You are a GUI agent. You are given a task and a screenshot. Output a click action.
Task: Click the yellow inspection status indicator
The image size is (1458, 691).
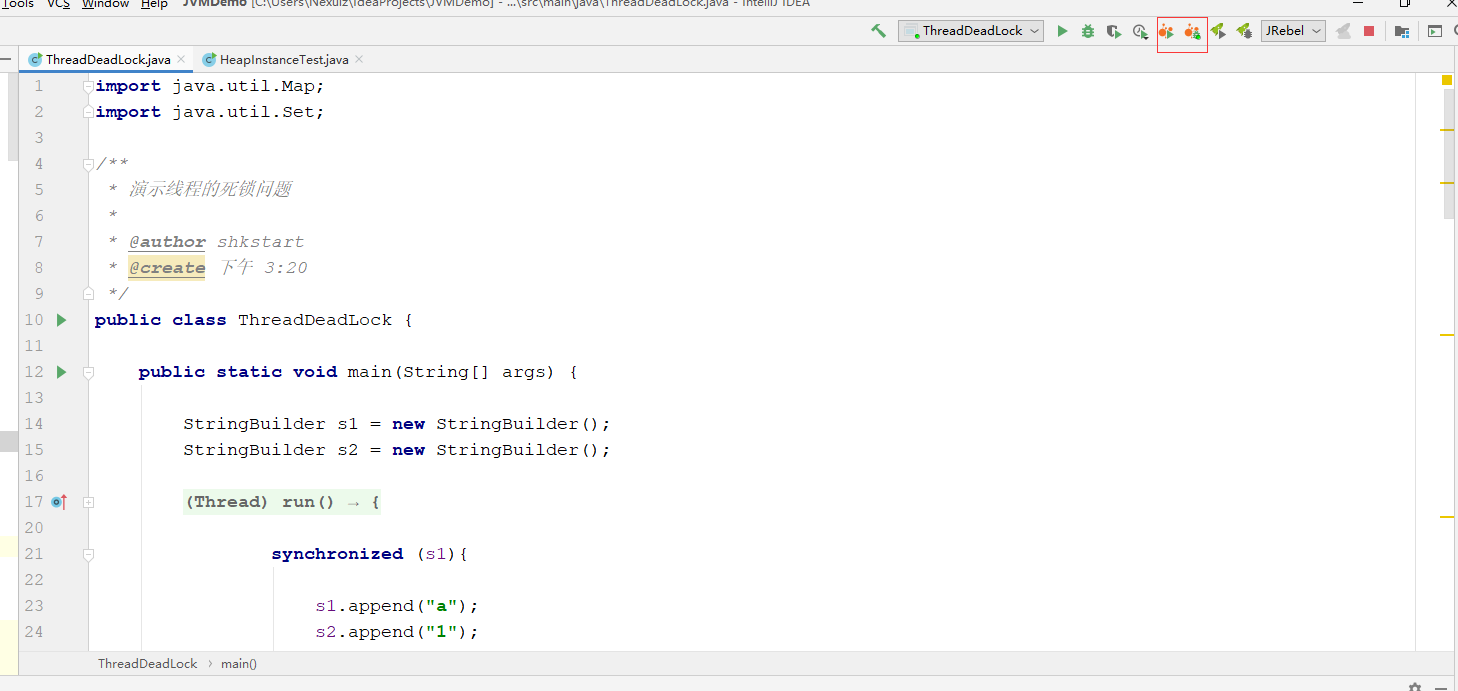point(1446,80)
